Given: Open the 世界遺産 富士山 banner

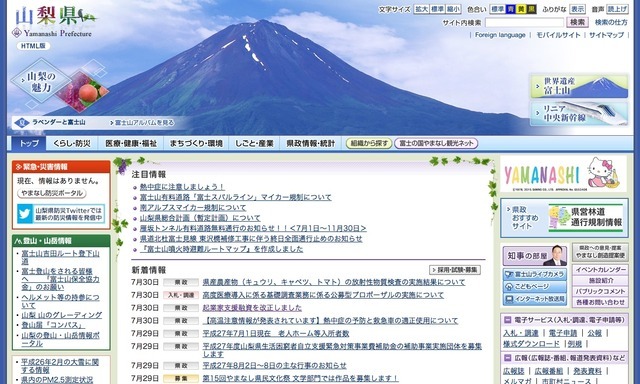Looking at the screenshot, I should coord(579,86).
